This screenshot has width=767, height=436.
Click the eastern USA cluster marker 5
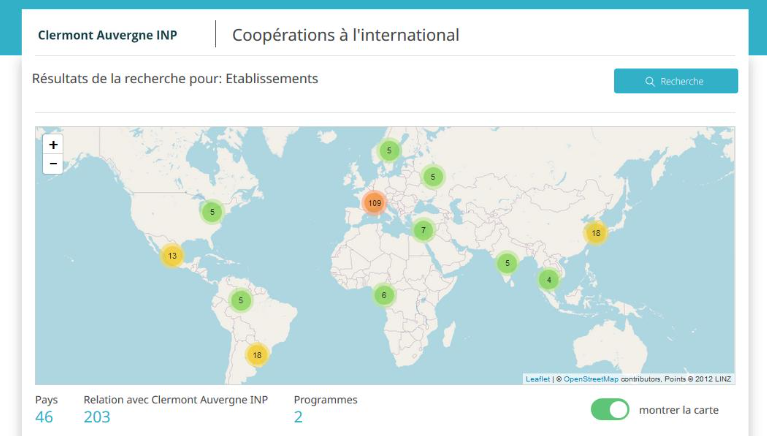pos(212,212)
